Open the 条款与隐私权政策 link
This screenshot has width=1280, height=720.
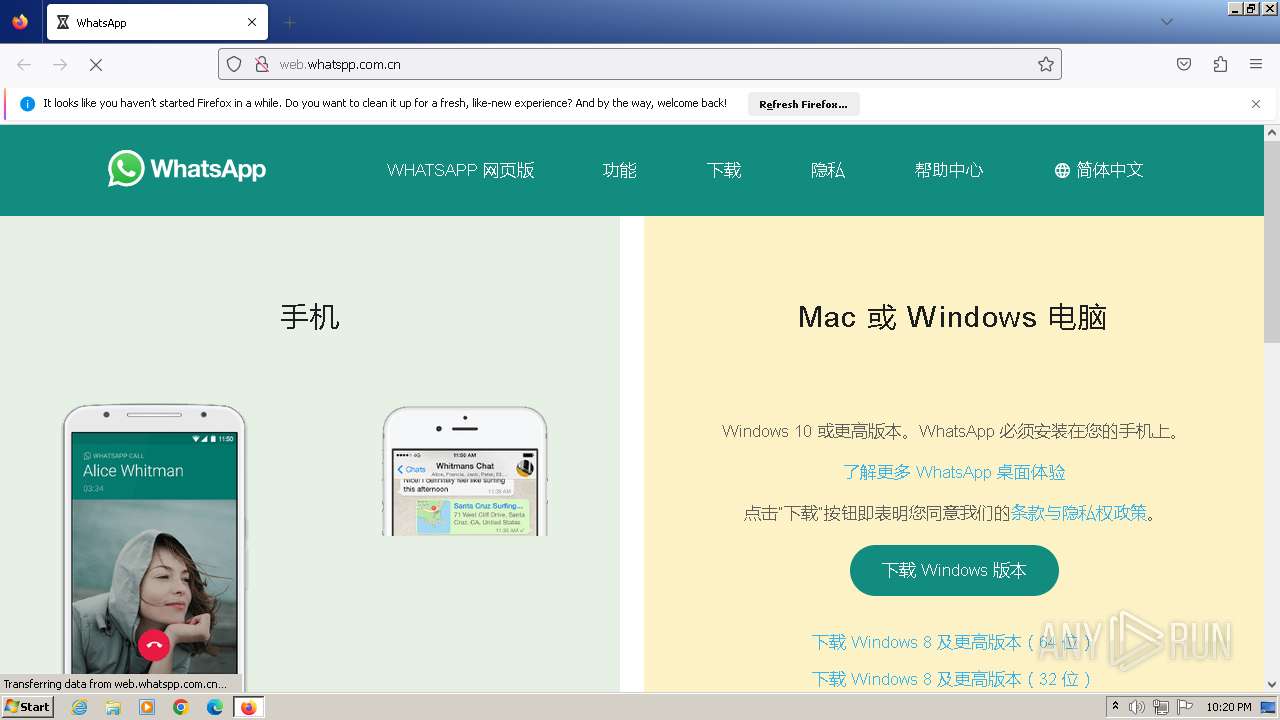point(1079,513)
